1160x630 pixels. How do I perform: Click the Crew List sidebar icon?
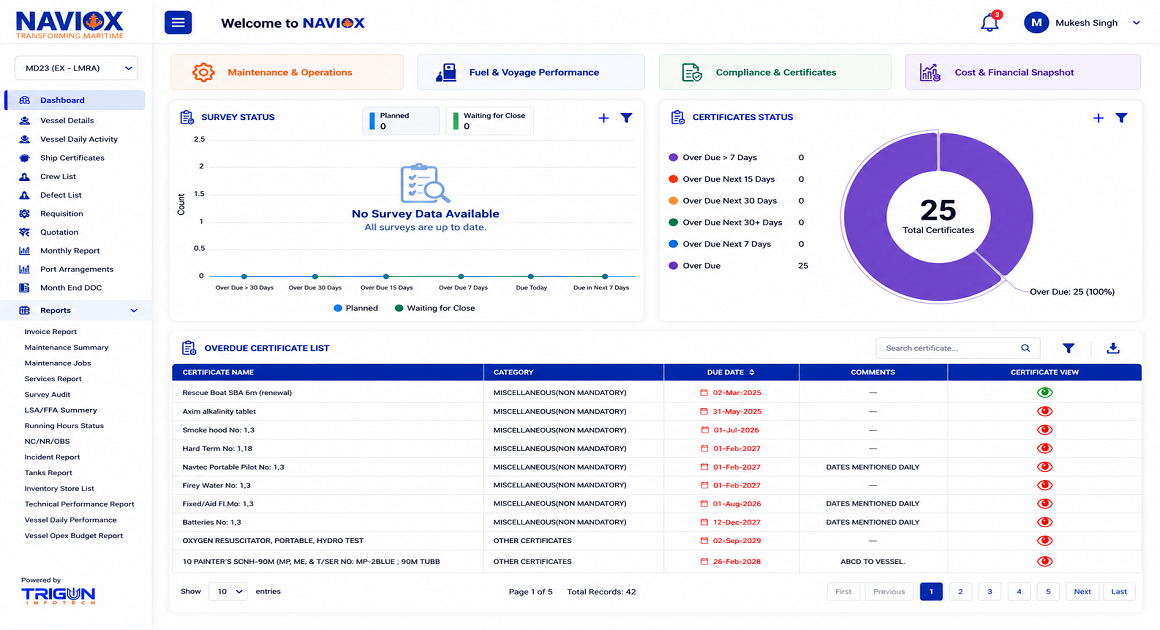pos(24,177)
